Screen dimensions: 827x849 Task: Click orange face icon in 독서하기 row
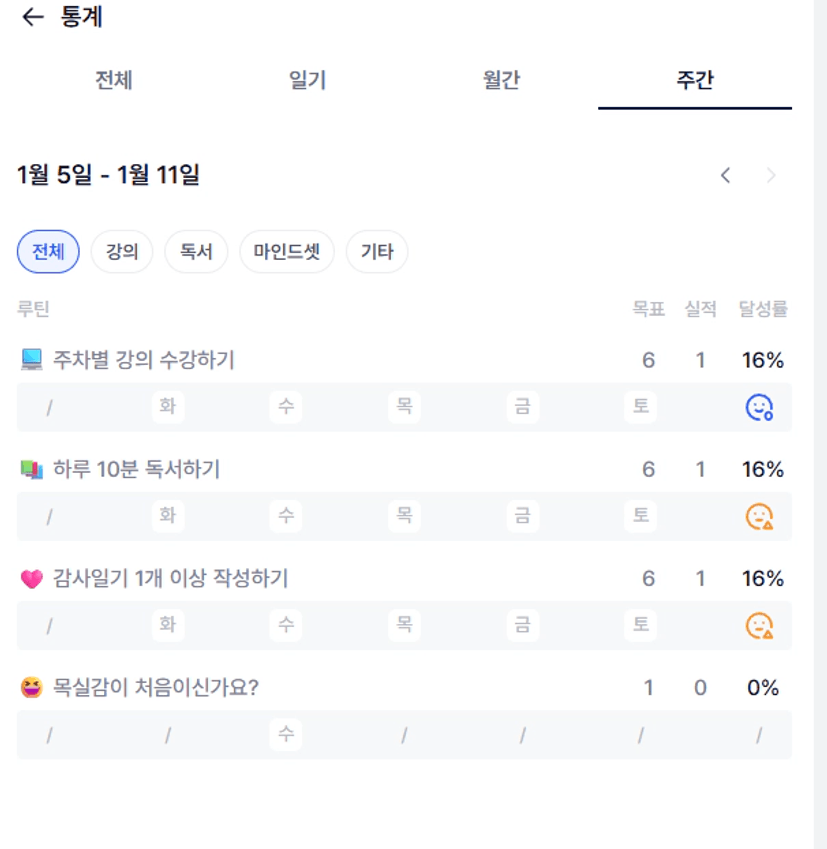click(x=759, y=516)
